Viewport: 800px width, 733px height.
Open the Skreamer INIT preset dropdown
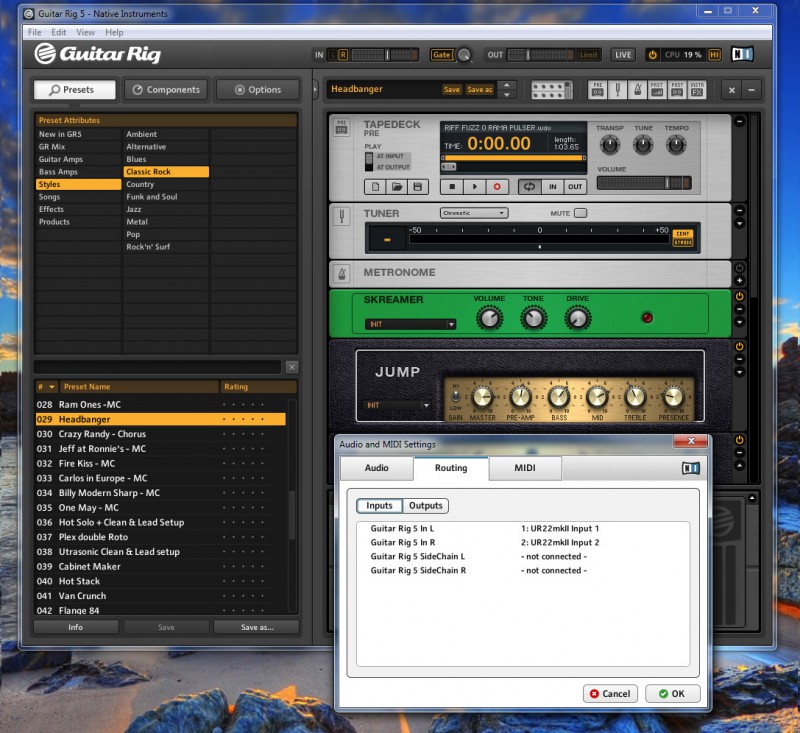[x=410, y=324]
